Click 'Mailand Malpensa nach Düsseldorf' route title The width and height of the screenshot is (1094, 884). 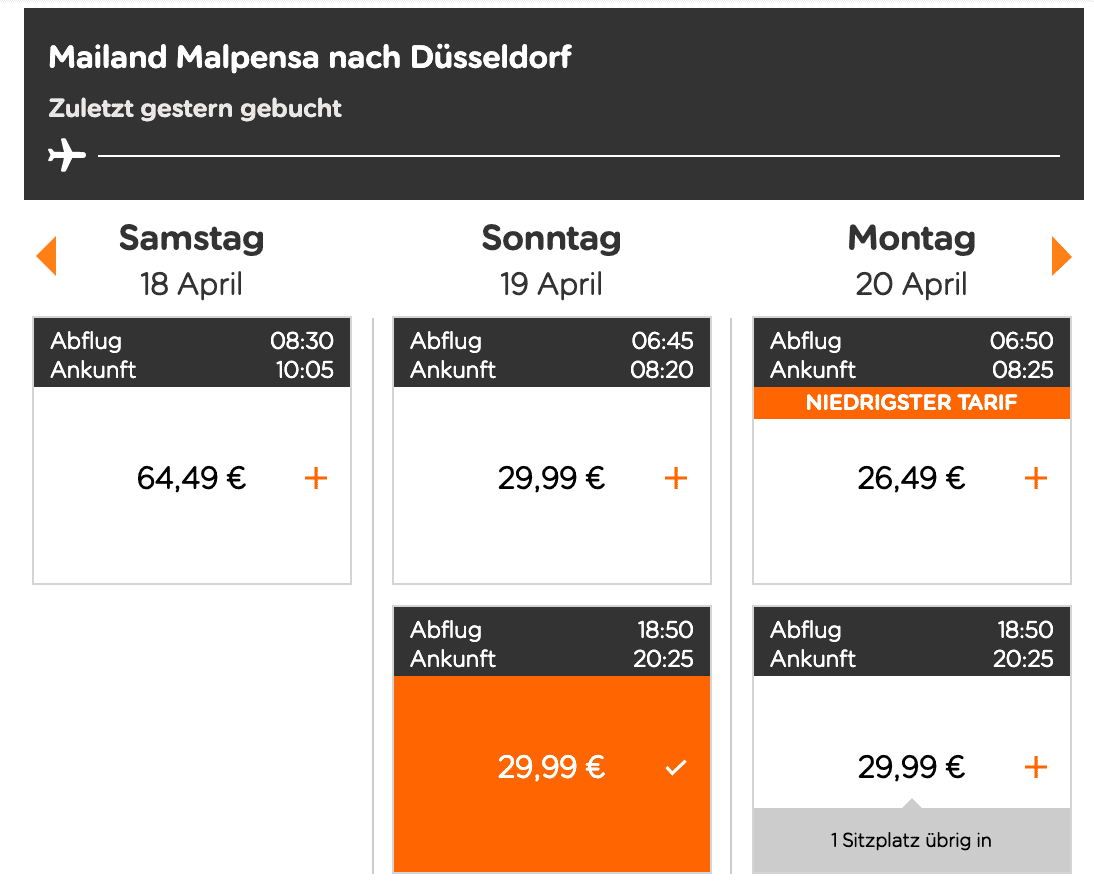coord(310,57)
